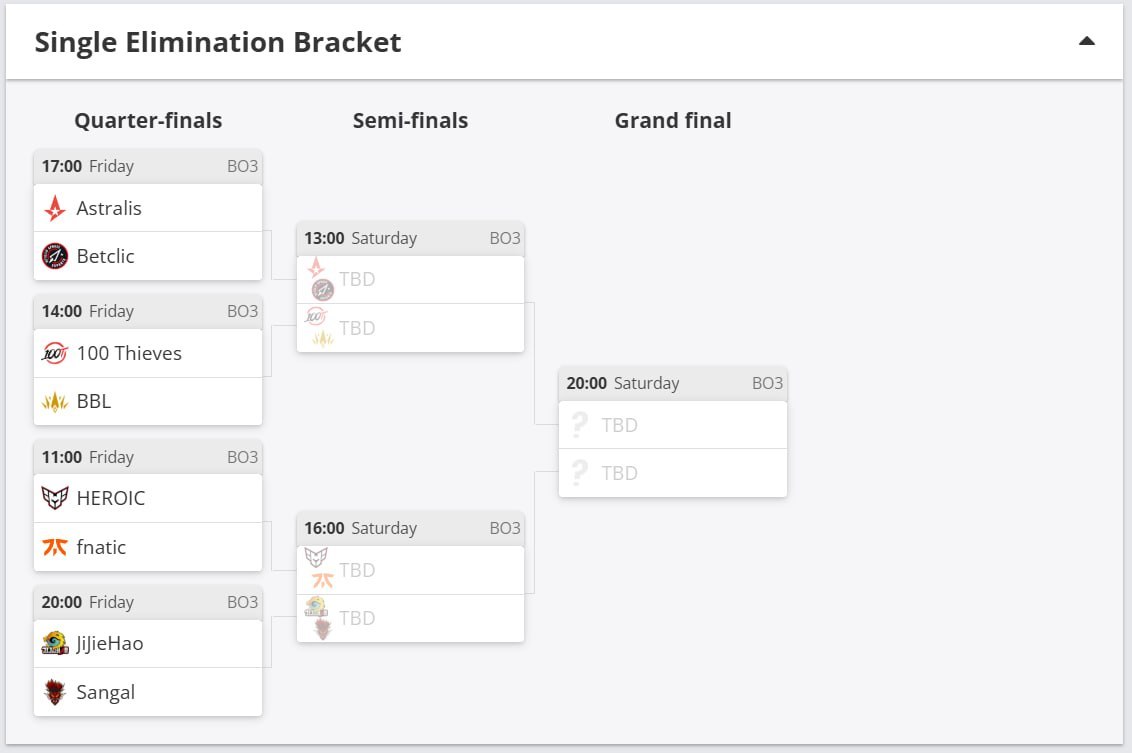
Task: Click the HEROIC team logo
Action: (55, 498)
